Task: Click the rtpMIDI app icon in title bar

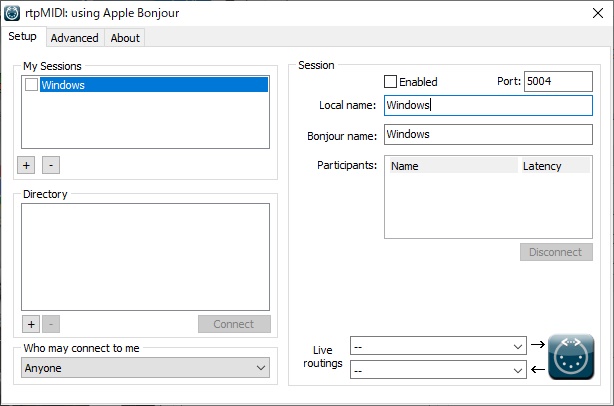Action: [12, 13]
